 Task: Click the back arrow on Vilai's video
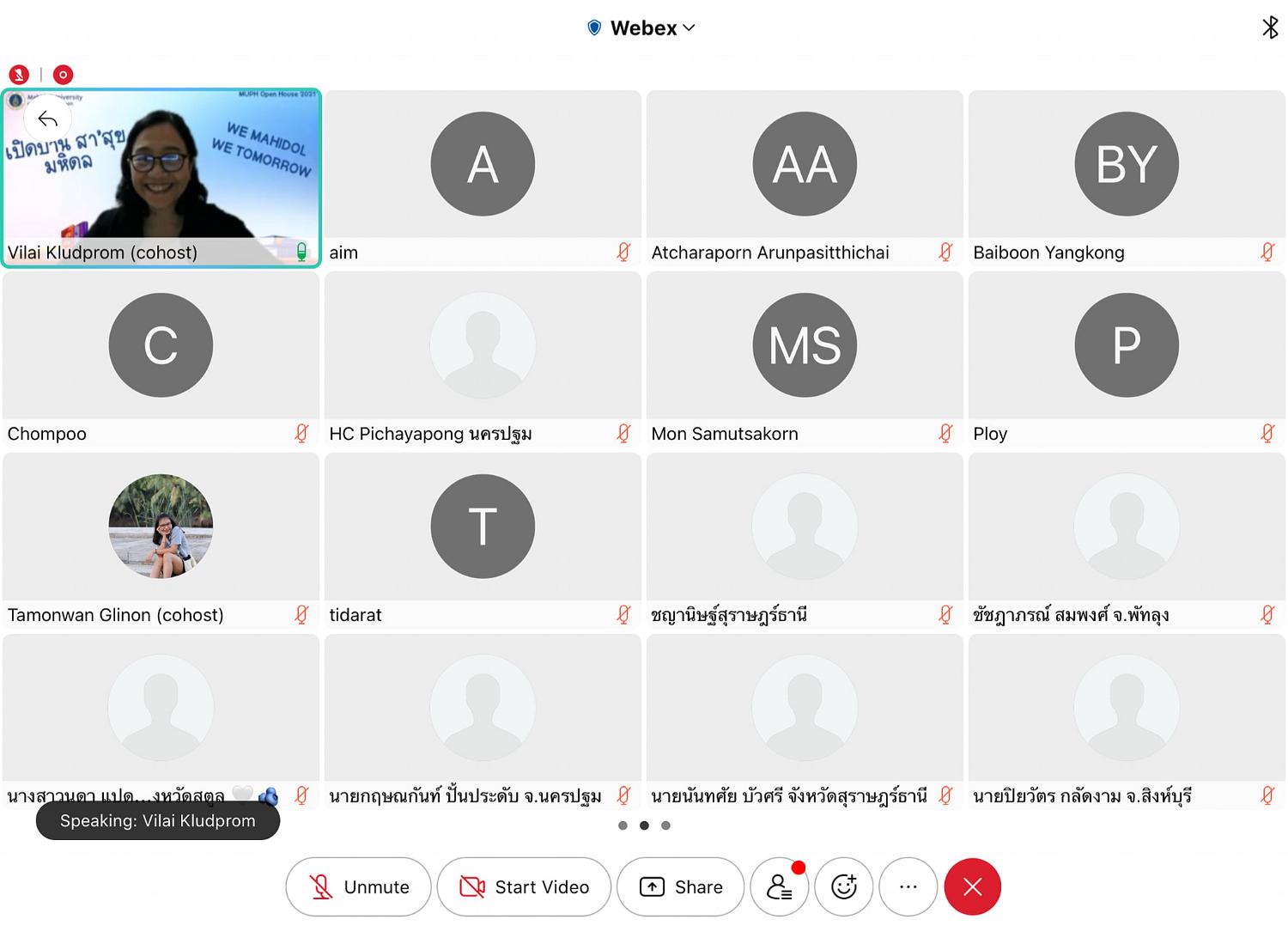[x=48, y=119]
